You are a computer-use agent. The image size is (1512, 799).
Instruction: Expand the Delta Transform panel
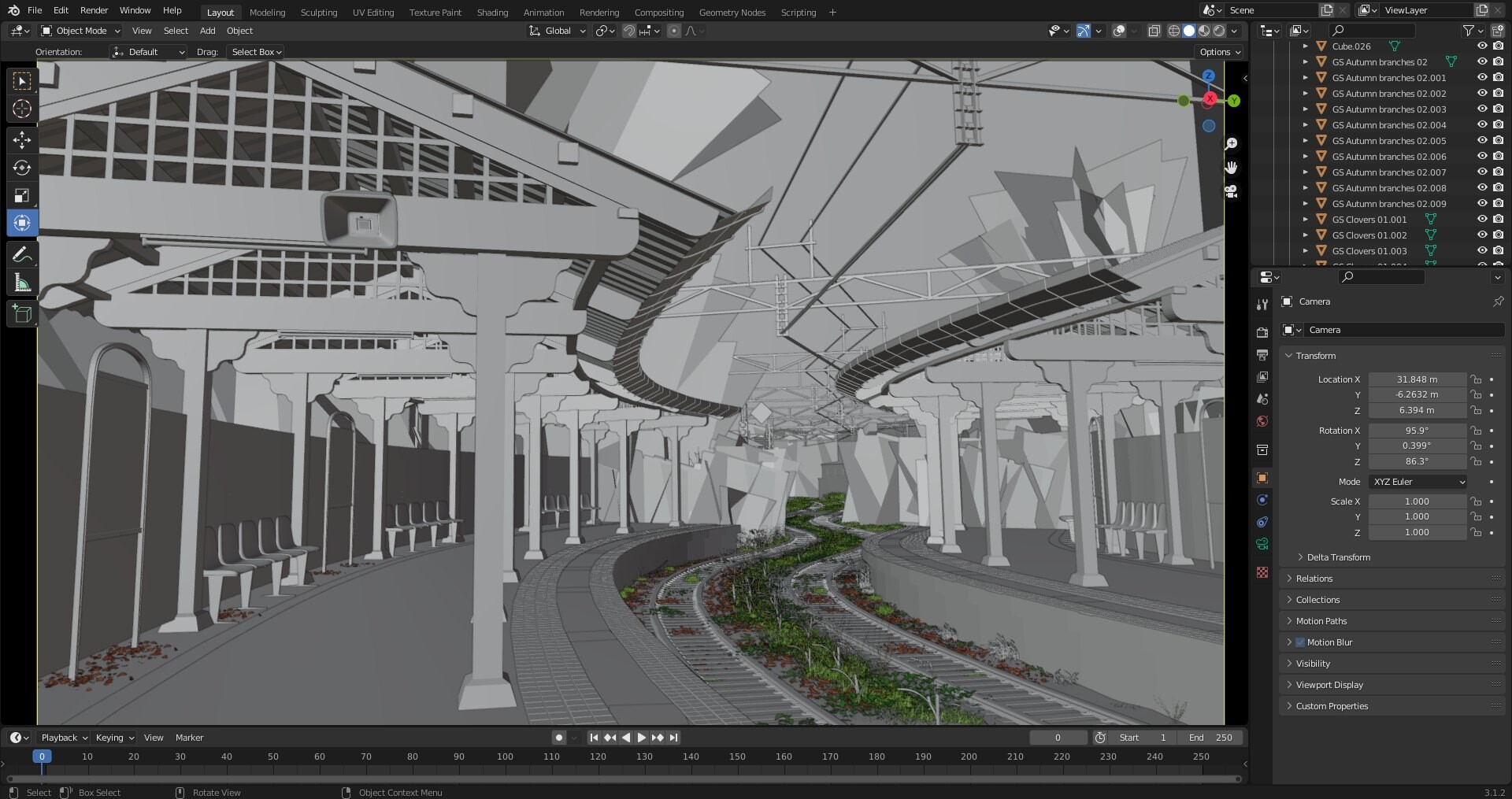point(1338,557)
